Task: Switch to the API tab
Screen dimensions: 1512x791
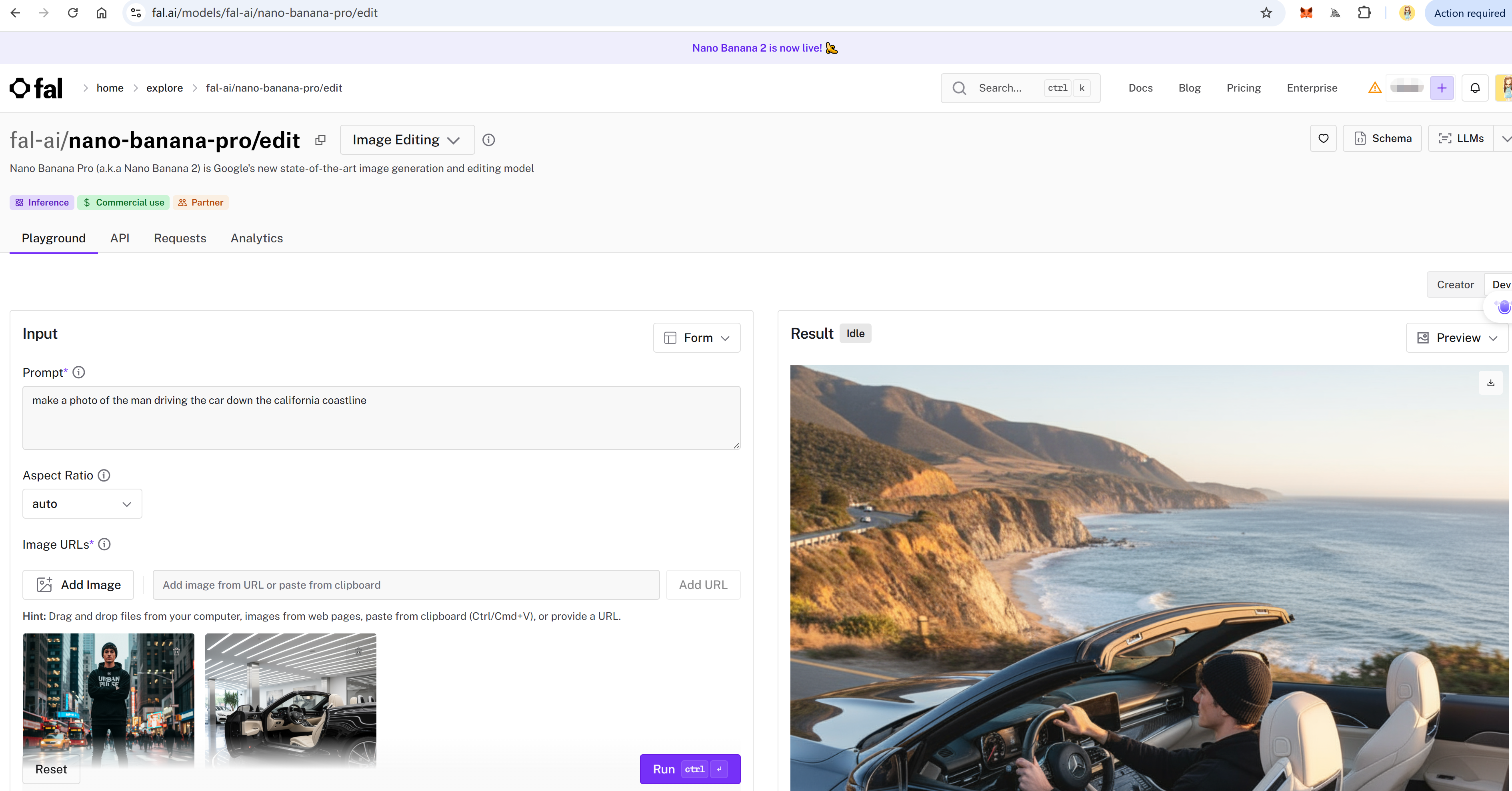Action: [120, 238]
